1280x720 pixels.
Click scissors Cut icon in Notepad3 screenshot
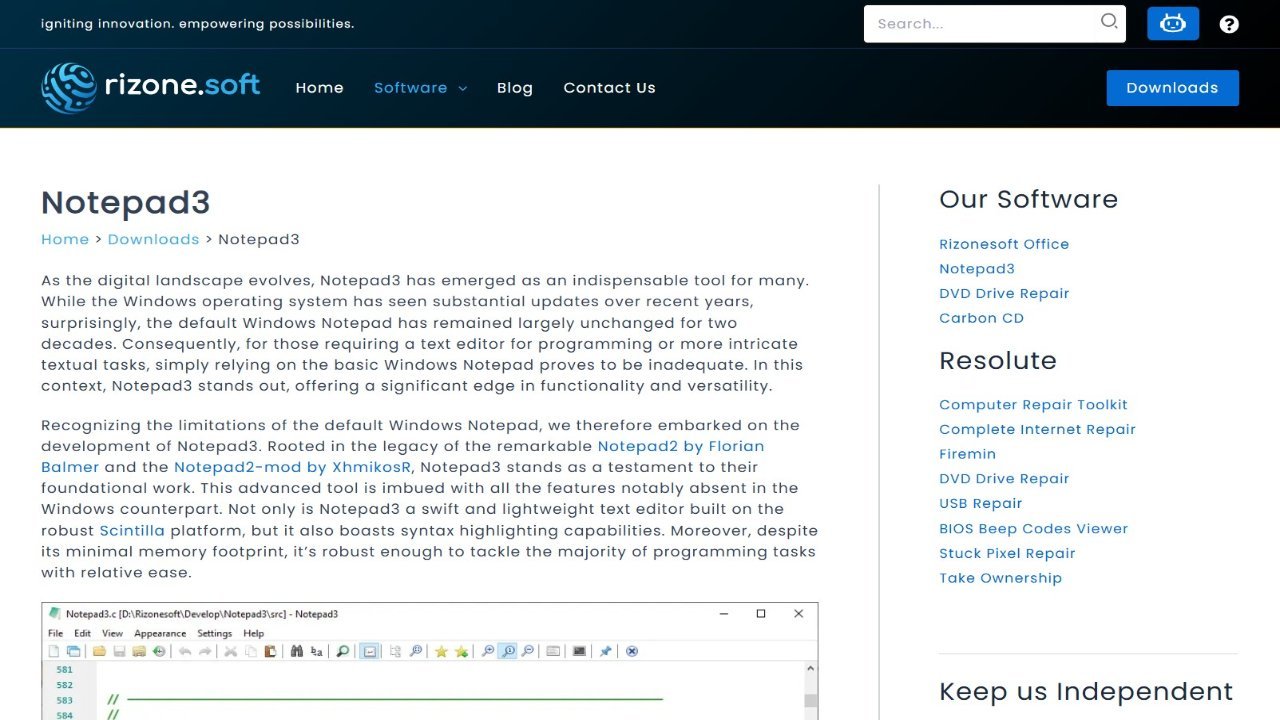coord(230,651)
